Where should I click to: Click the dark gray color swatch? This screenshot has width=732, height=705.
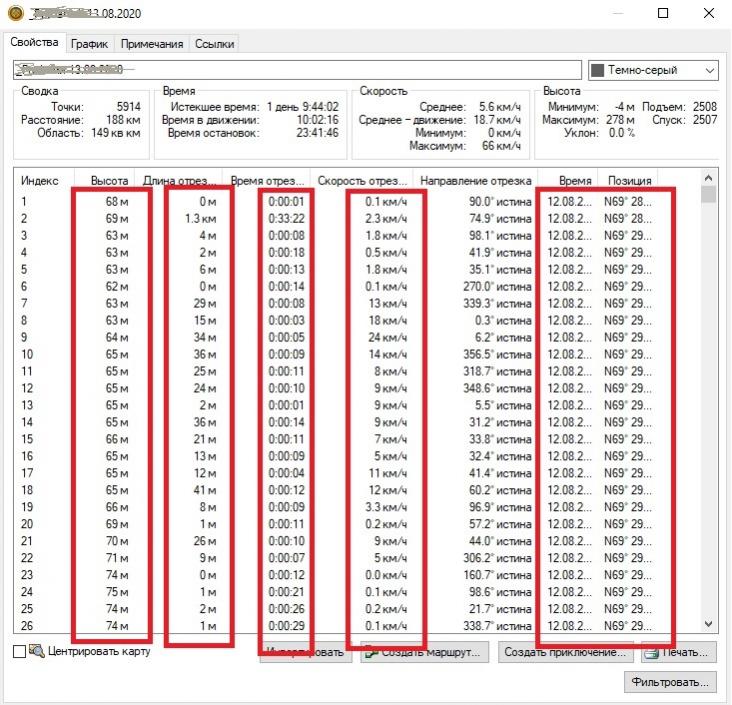point(598,70)
